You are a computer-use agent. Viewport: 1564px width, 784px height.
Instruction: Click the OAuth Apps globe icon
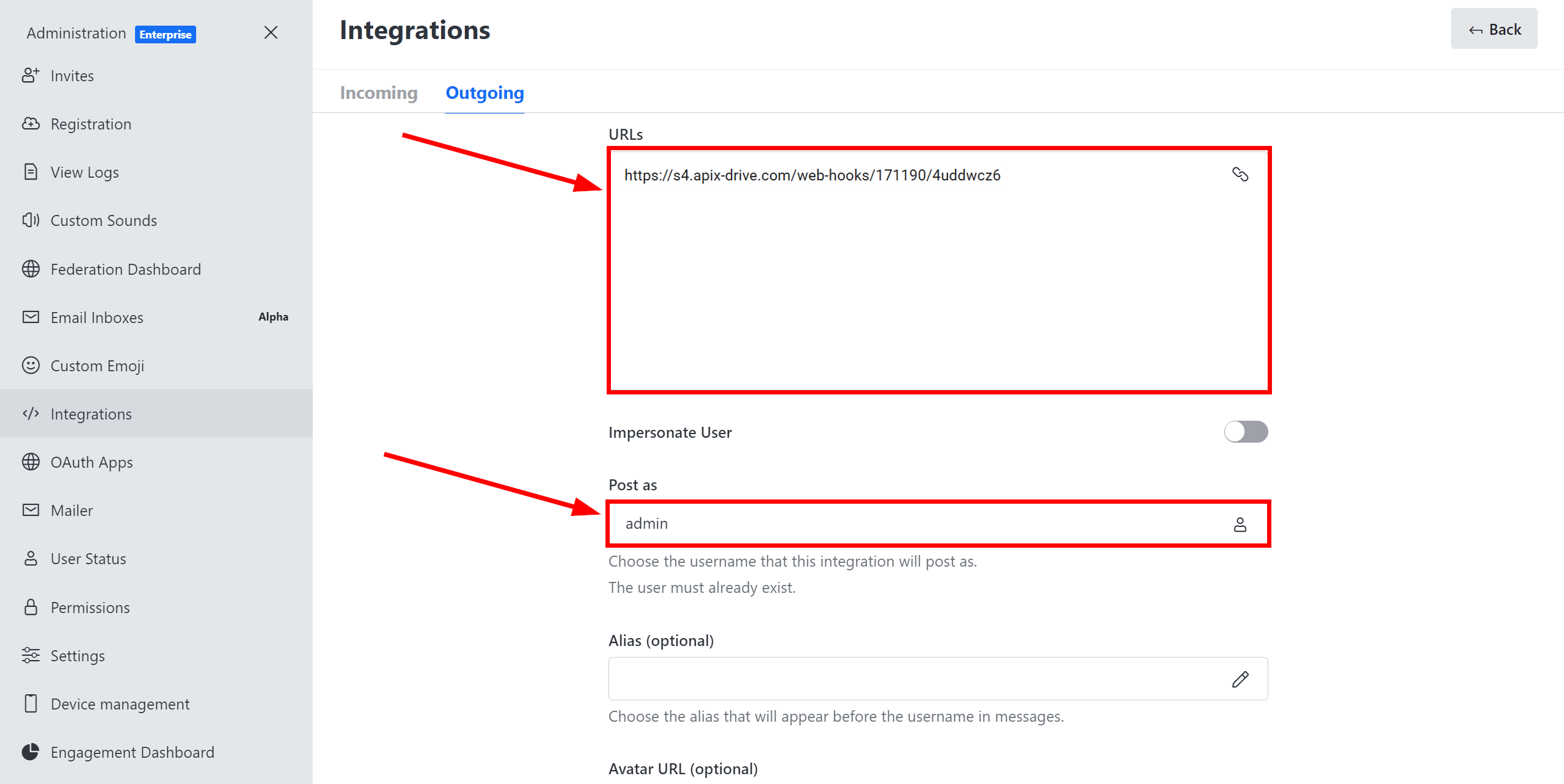point(31,462)
